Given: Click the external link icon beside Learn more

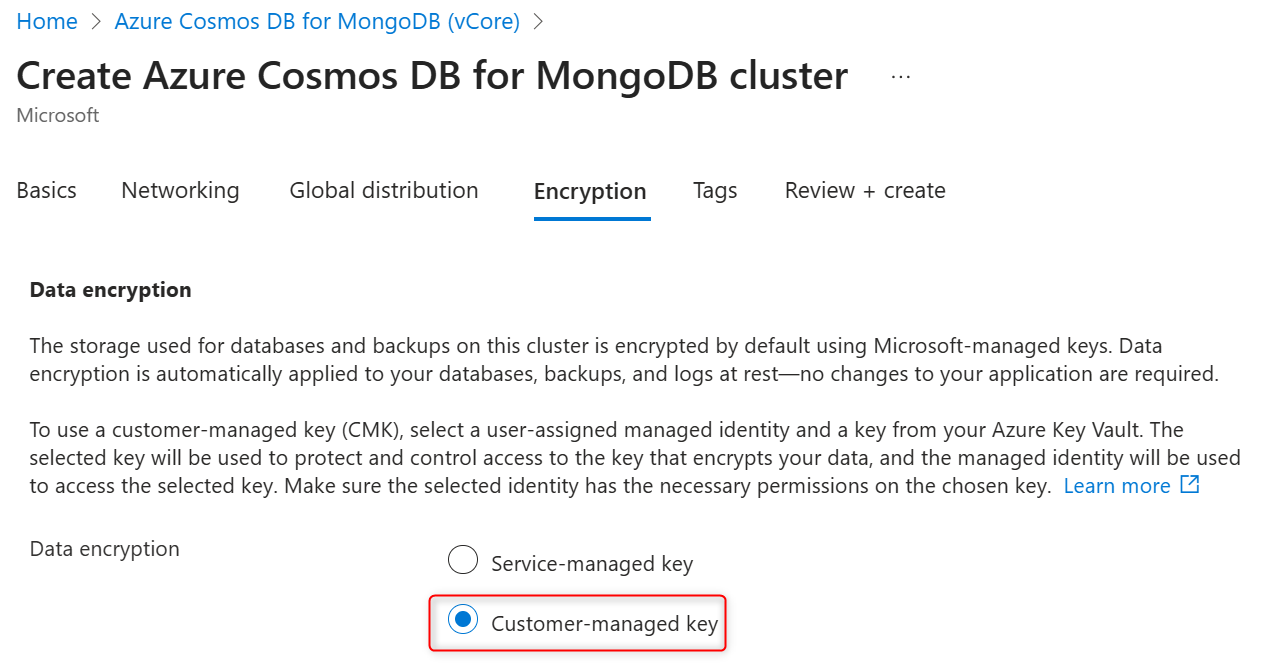Looking at the screenshot, I should [x=1190, y=485].
